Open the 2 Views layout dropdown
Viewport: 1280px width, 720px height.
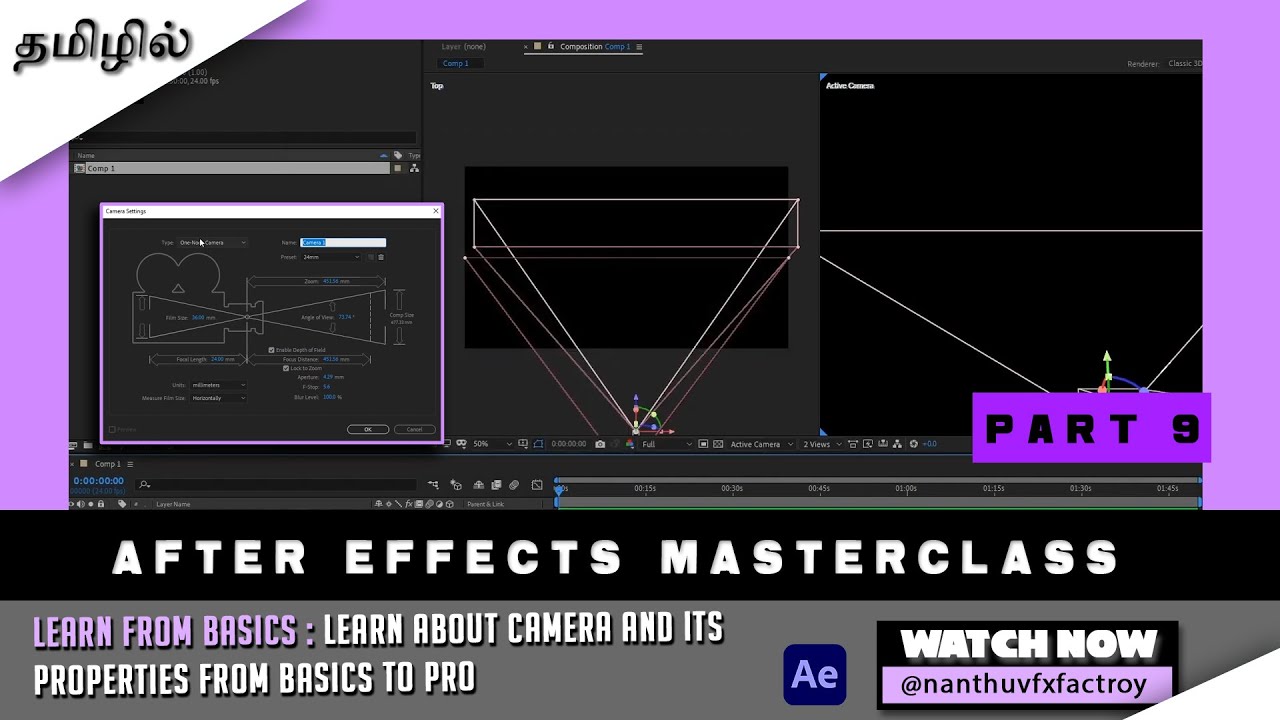click(x=823, y=444)
